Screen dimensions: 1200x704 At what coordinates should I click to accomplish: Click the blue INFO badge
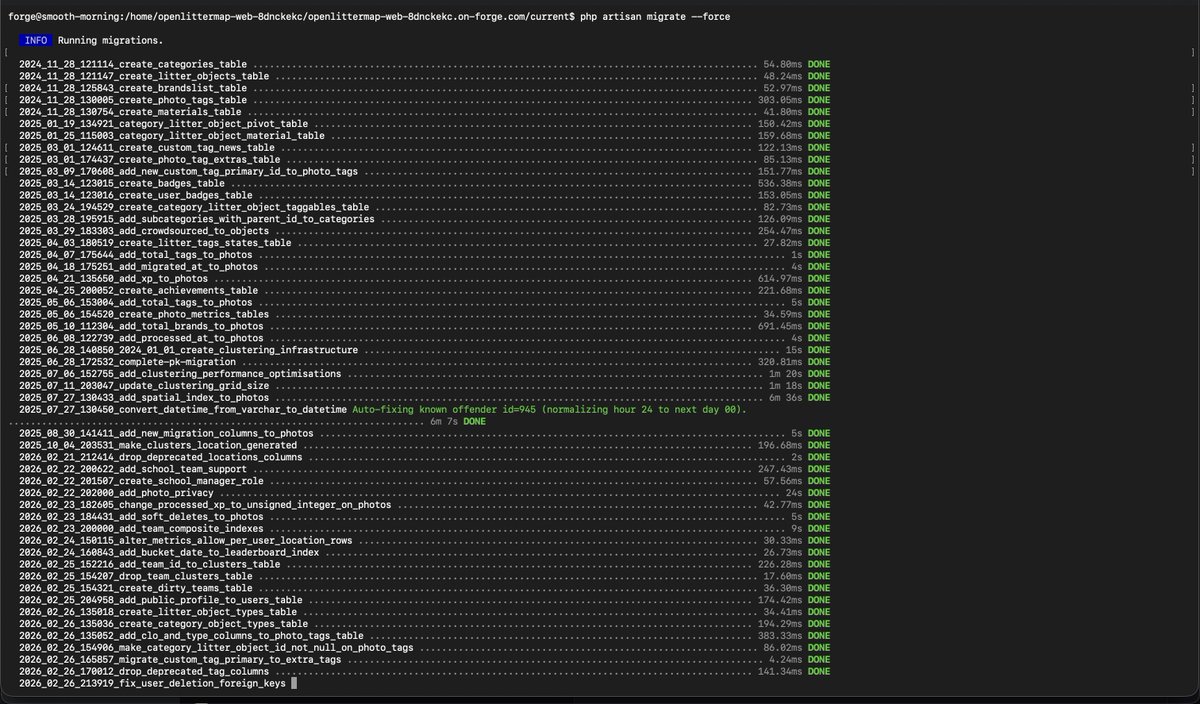coord(35,40)
